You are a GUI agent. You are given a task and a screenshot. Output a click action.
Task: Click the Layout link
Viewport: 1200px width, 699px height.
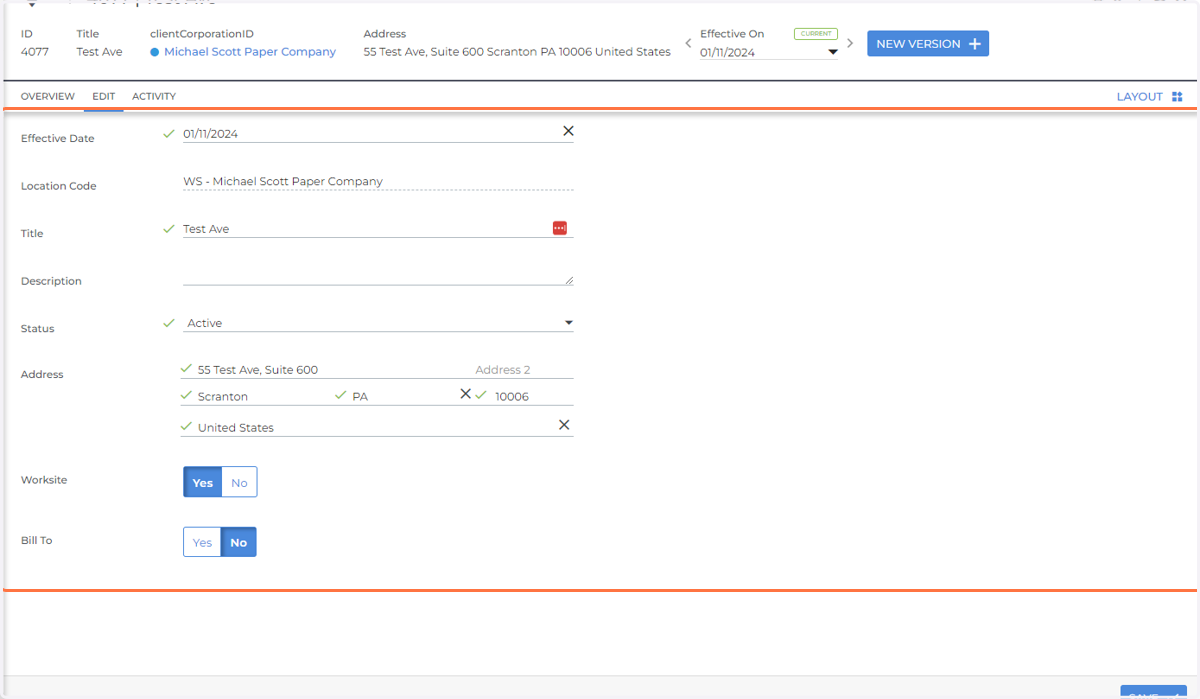pos(1140,97)
